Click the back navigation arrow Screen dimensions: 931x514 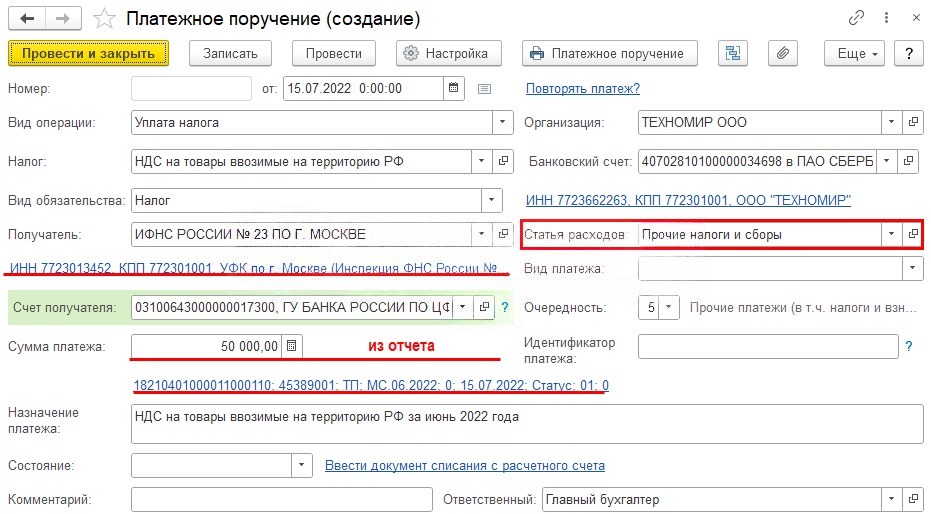pos(27,18)
